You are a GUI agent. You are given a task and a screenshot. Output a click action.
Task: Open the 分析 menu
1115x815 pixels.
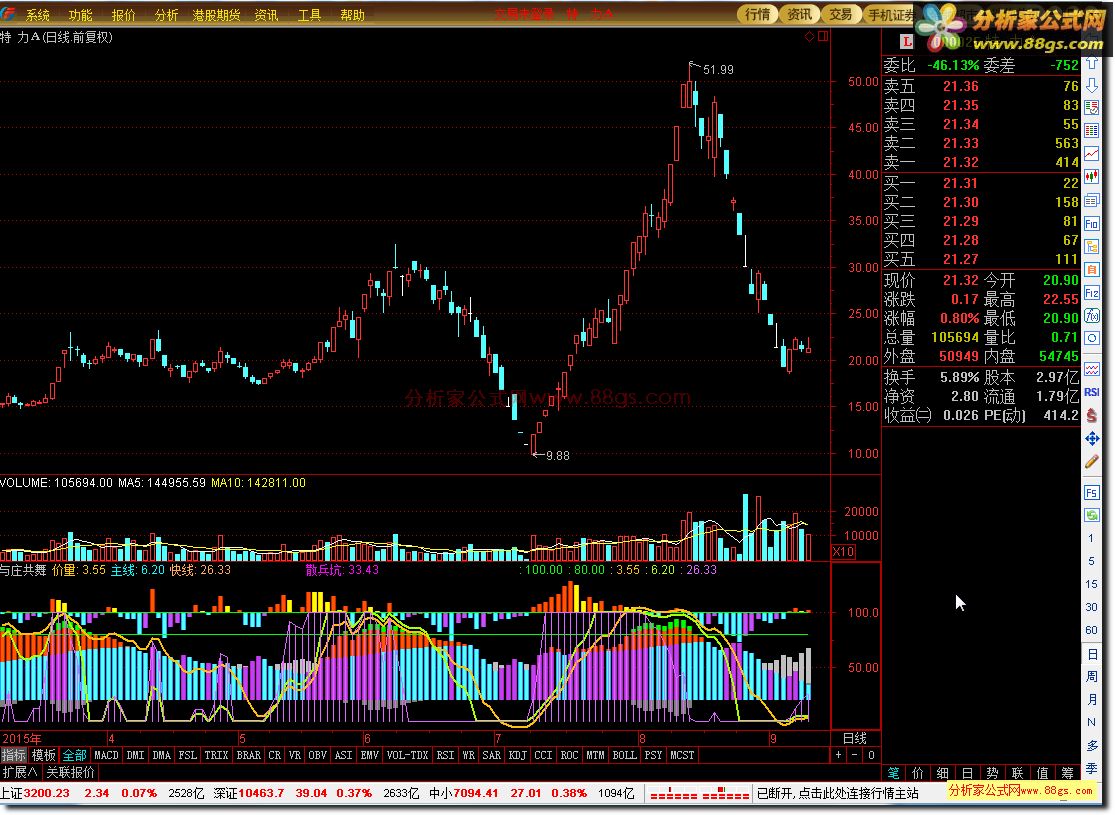coord(166,15)
